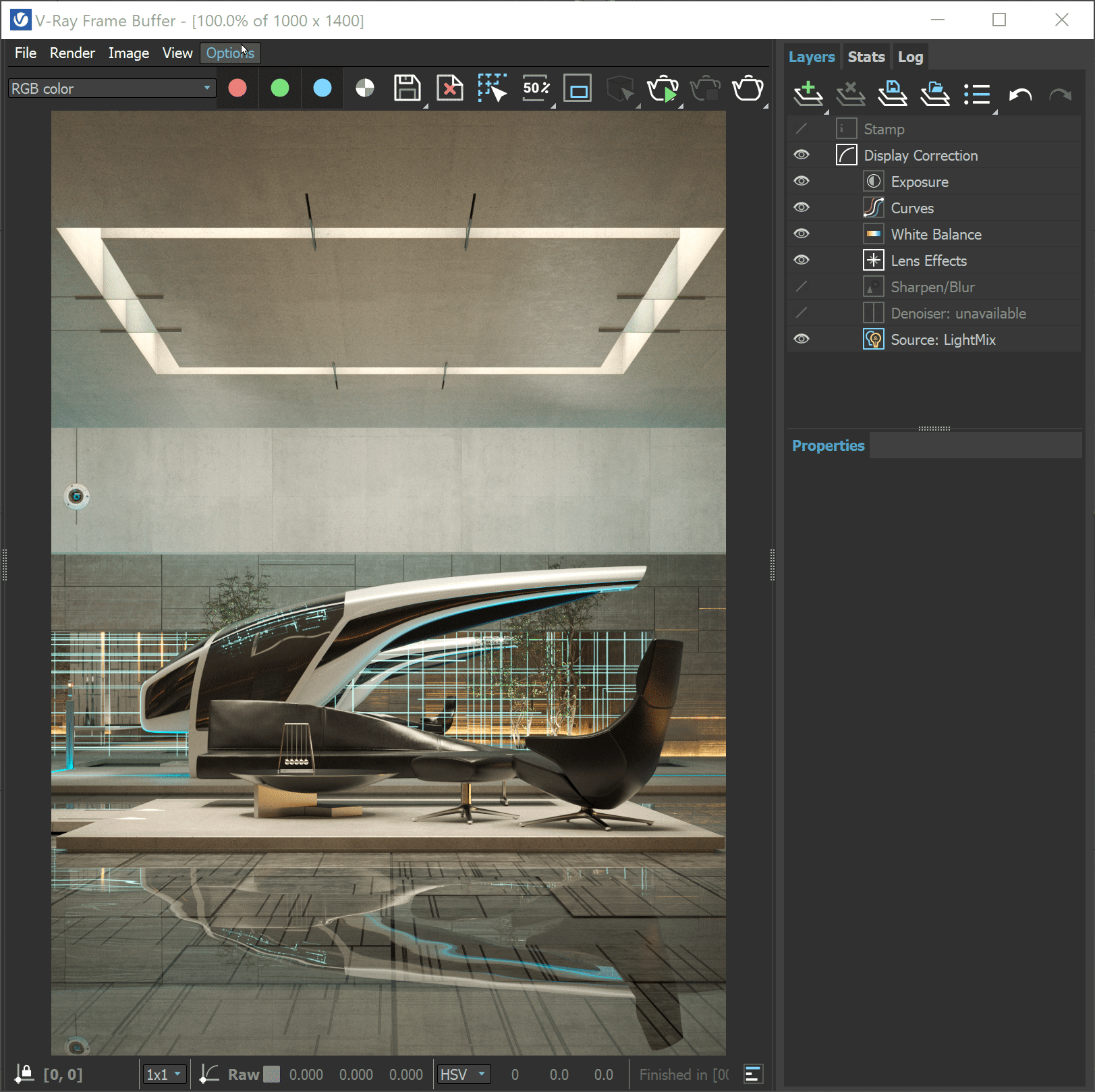Screen dimensions: 1095x1092
Task: Open the HSV color mode dropdown
Action: click(463, 1074)
